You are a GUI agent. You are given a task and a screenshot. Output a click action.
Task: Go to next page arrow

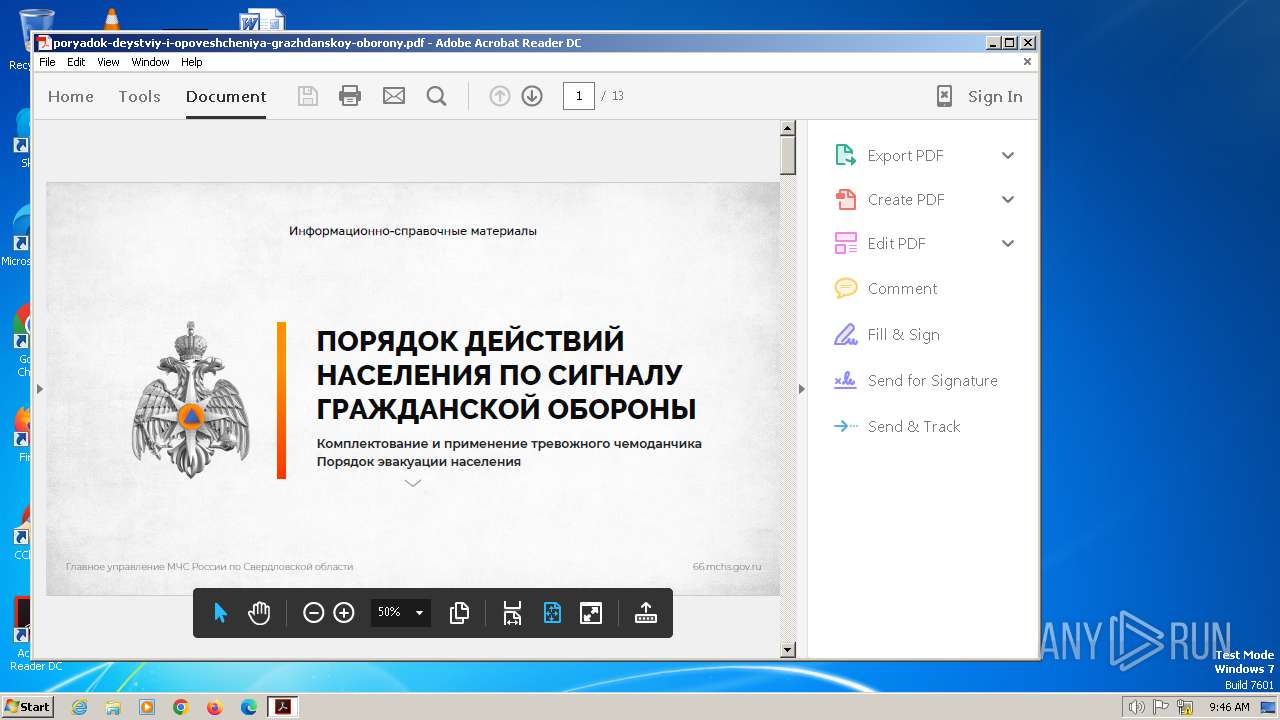point(532,96)
